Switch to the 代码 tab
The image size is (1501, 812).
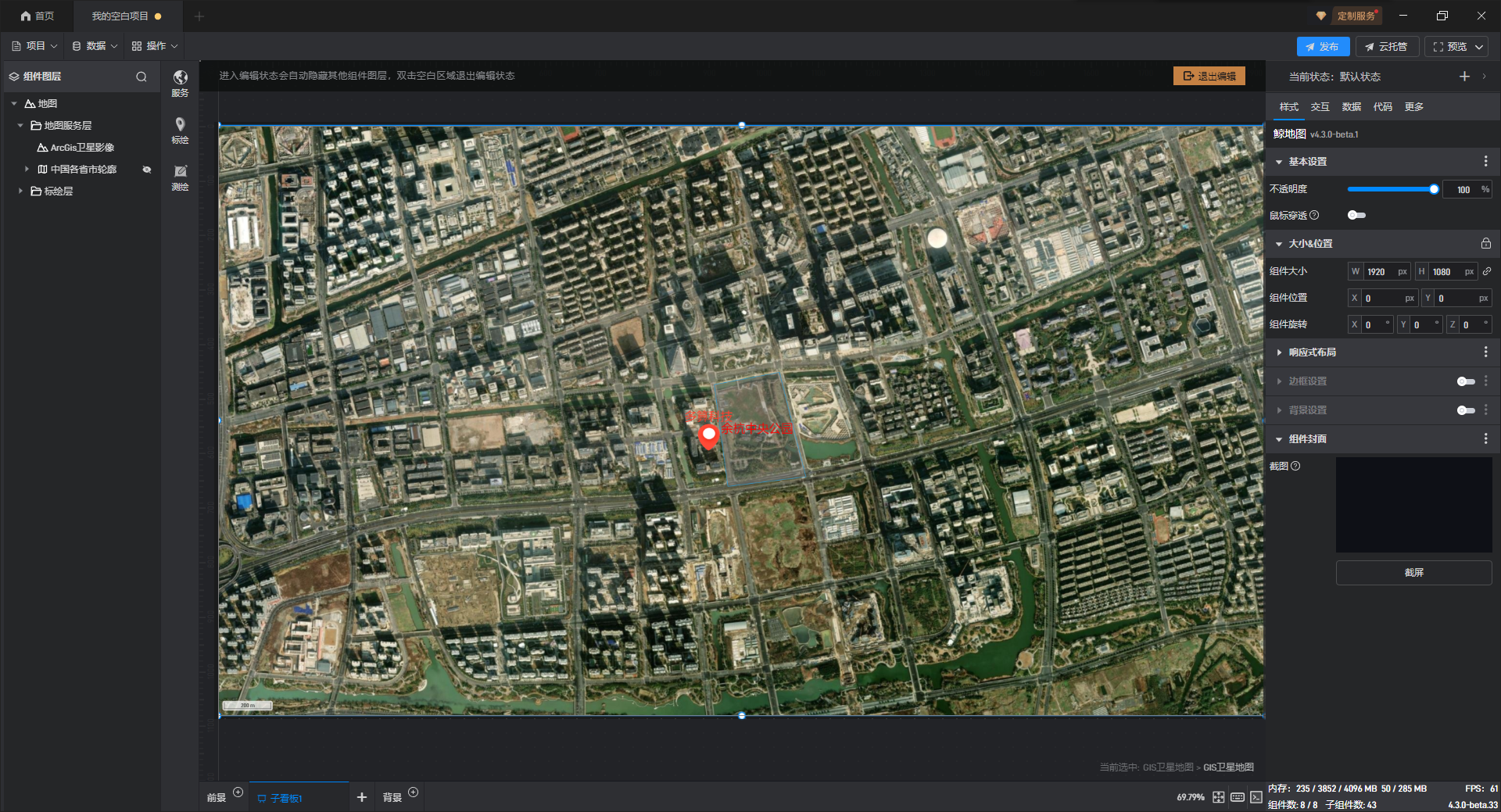[x=1382, y=106]
